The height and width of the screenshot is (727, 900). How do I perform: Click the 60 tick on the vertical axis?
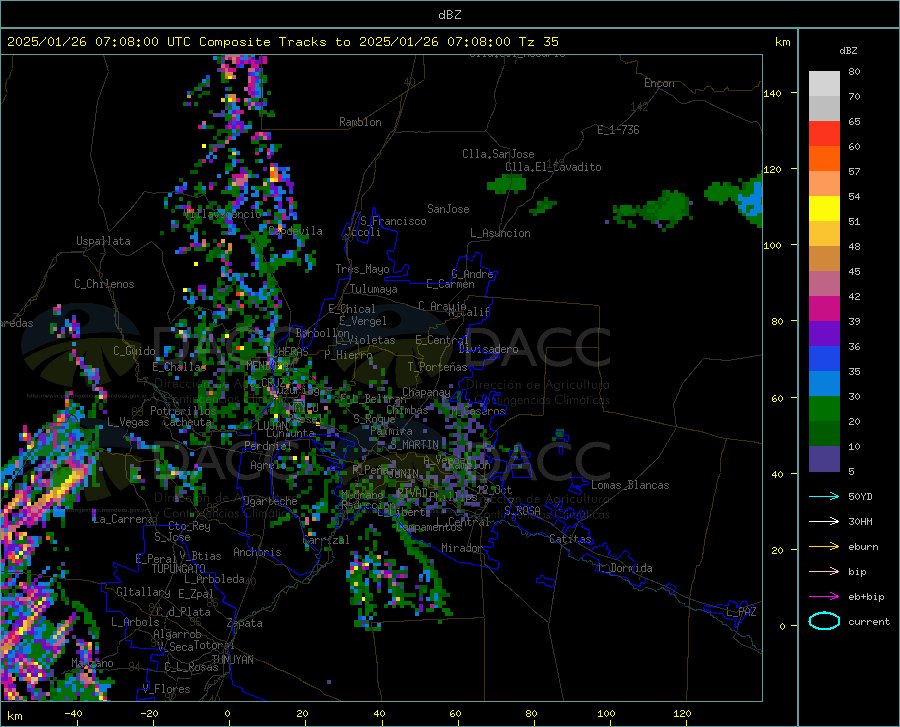[777, 398]
